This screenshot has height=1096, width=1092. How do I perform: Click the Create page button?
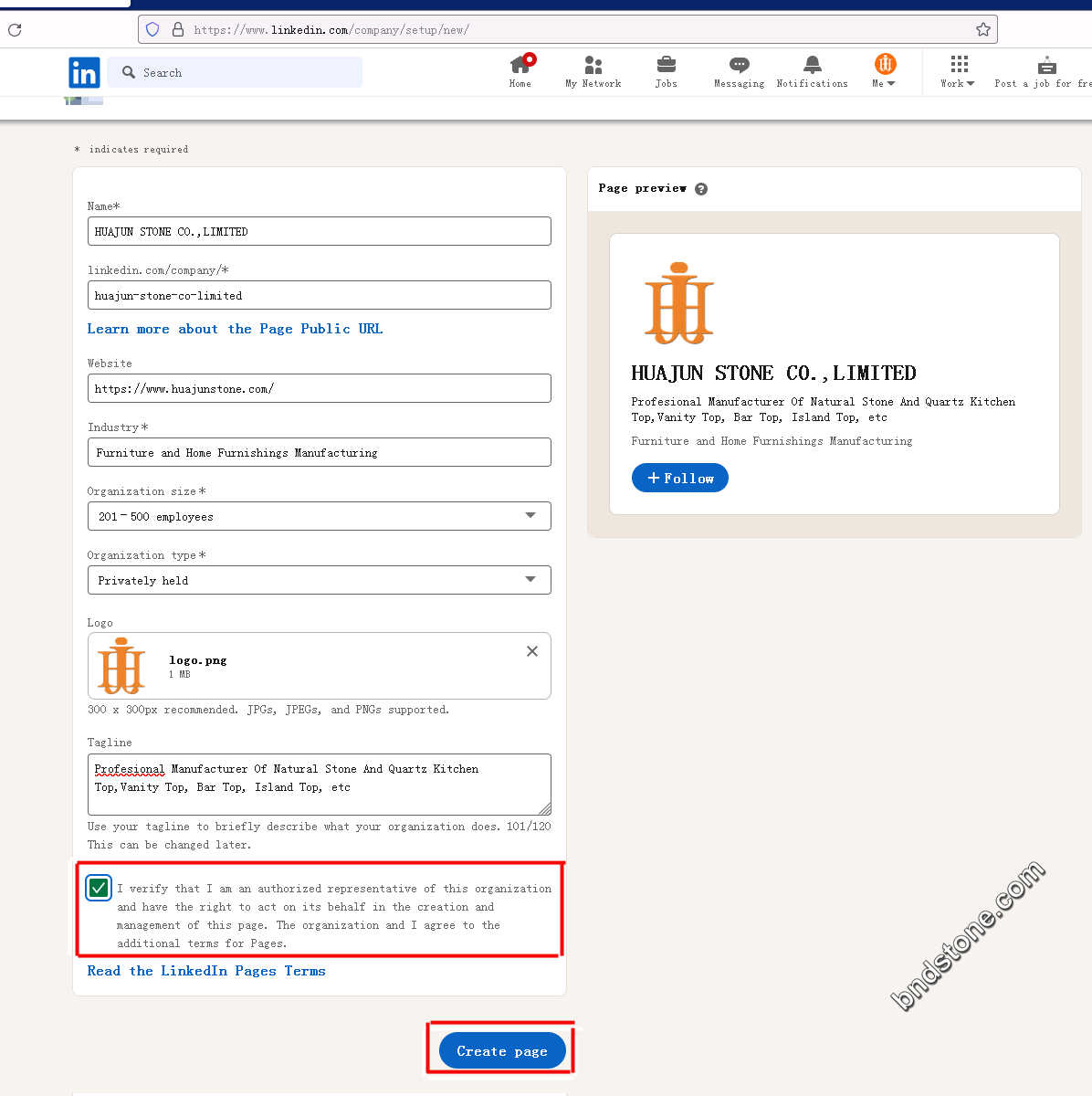(x=502, y=1050)
